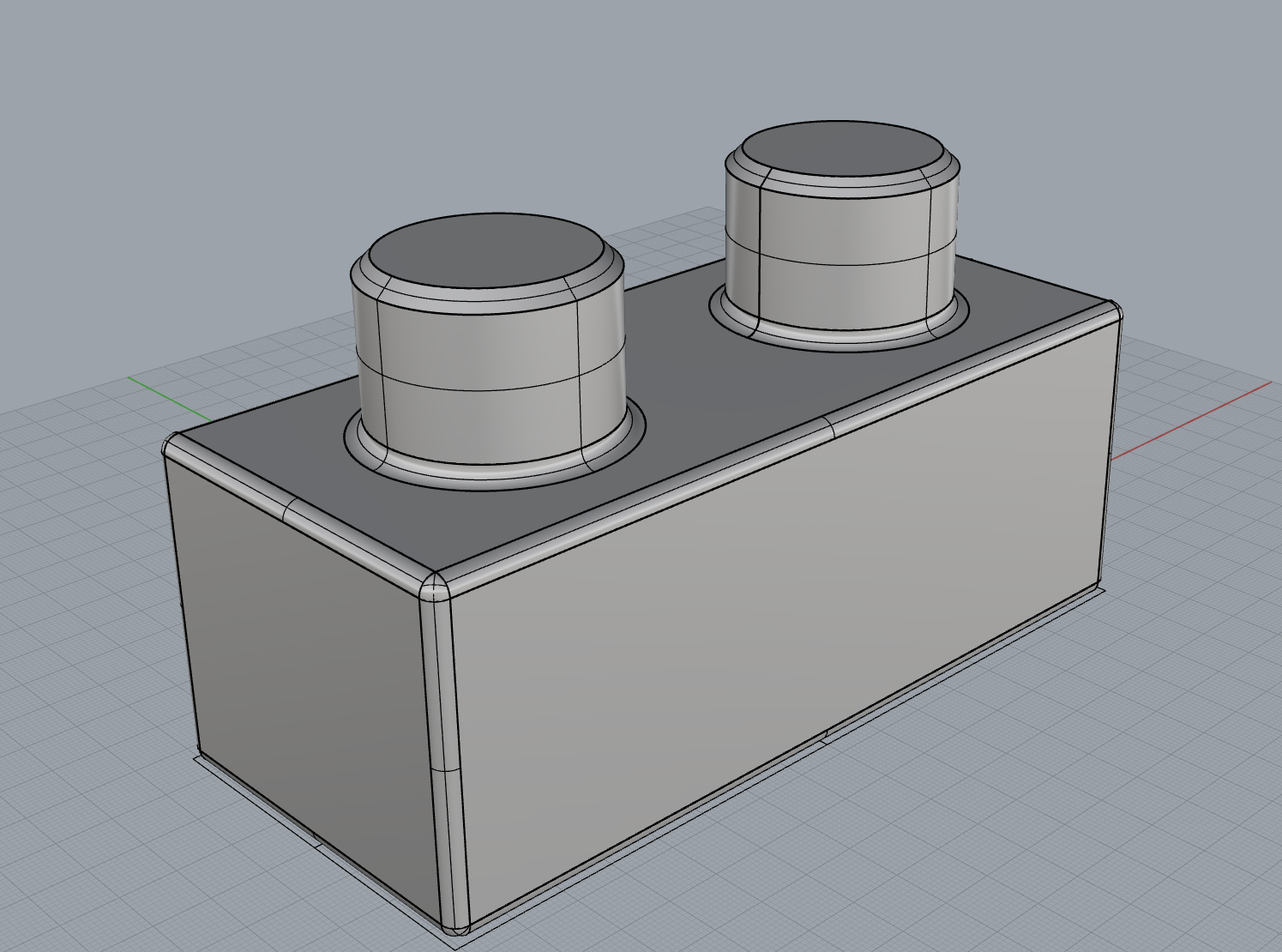Pick the spherical corner patch at top front corner
The image size is (1282, 952).
coord(434,587)
